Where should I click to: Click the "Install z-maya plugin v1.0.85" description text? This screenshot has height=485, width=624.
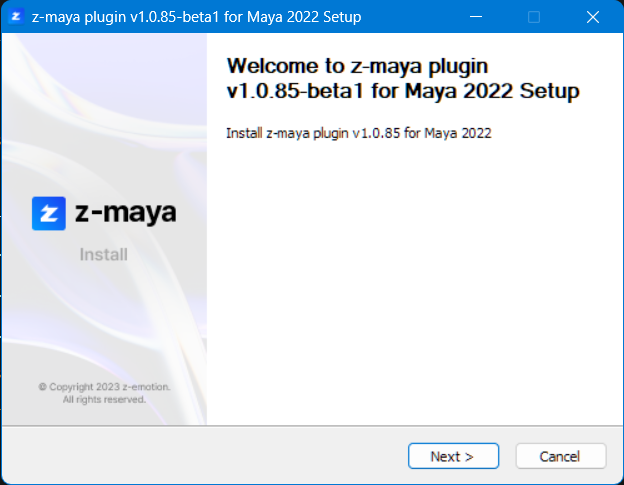pos(358,133)
